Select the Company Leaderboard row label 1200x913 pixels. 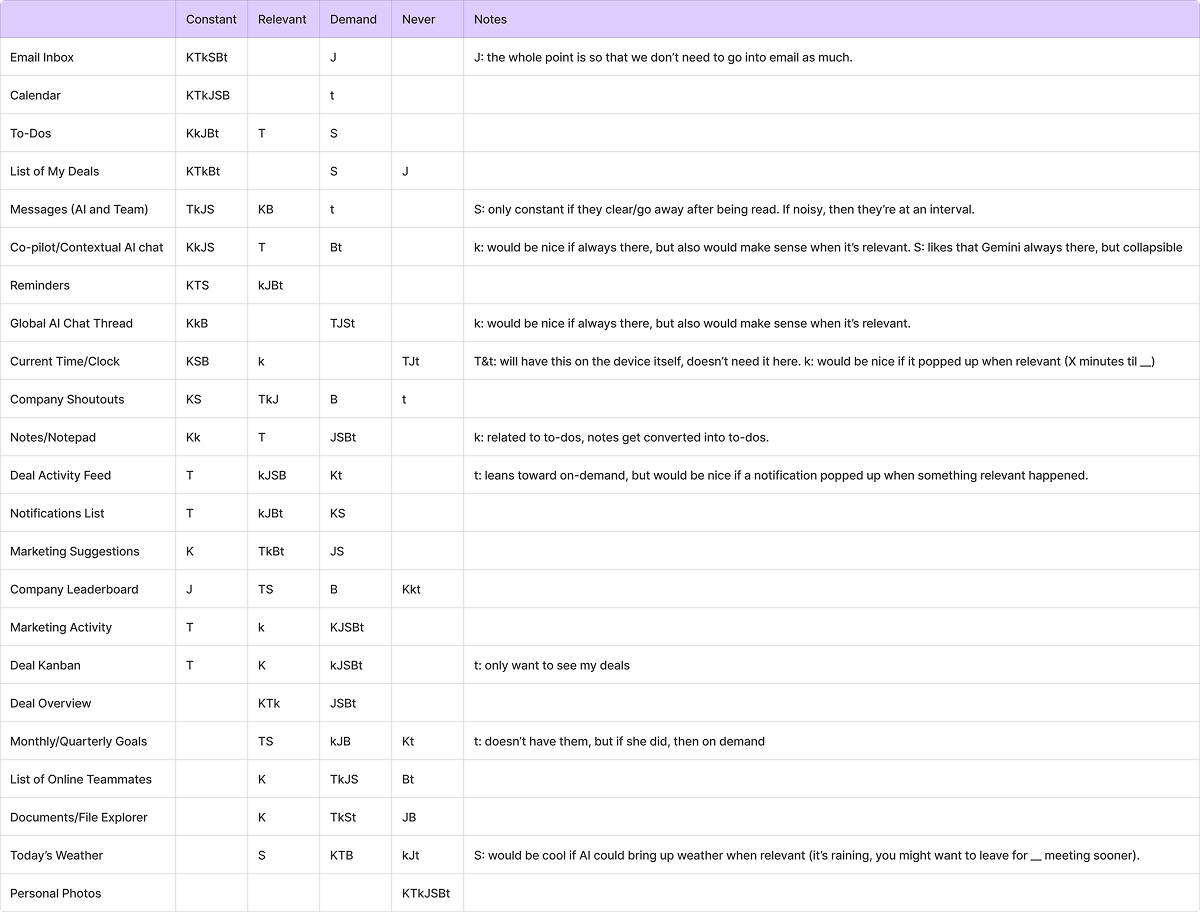coord(74,589)
